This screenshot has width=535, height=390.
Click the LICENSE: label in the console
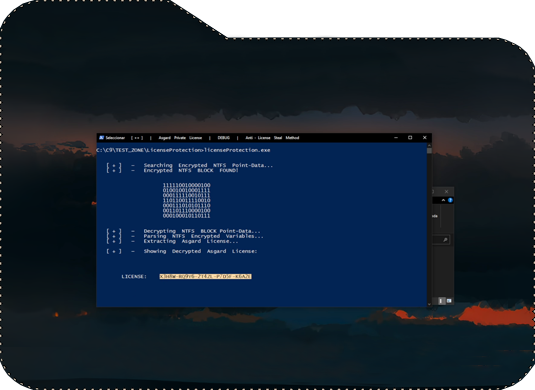point(134,276)
